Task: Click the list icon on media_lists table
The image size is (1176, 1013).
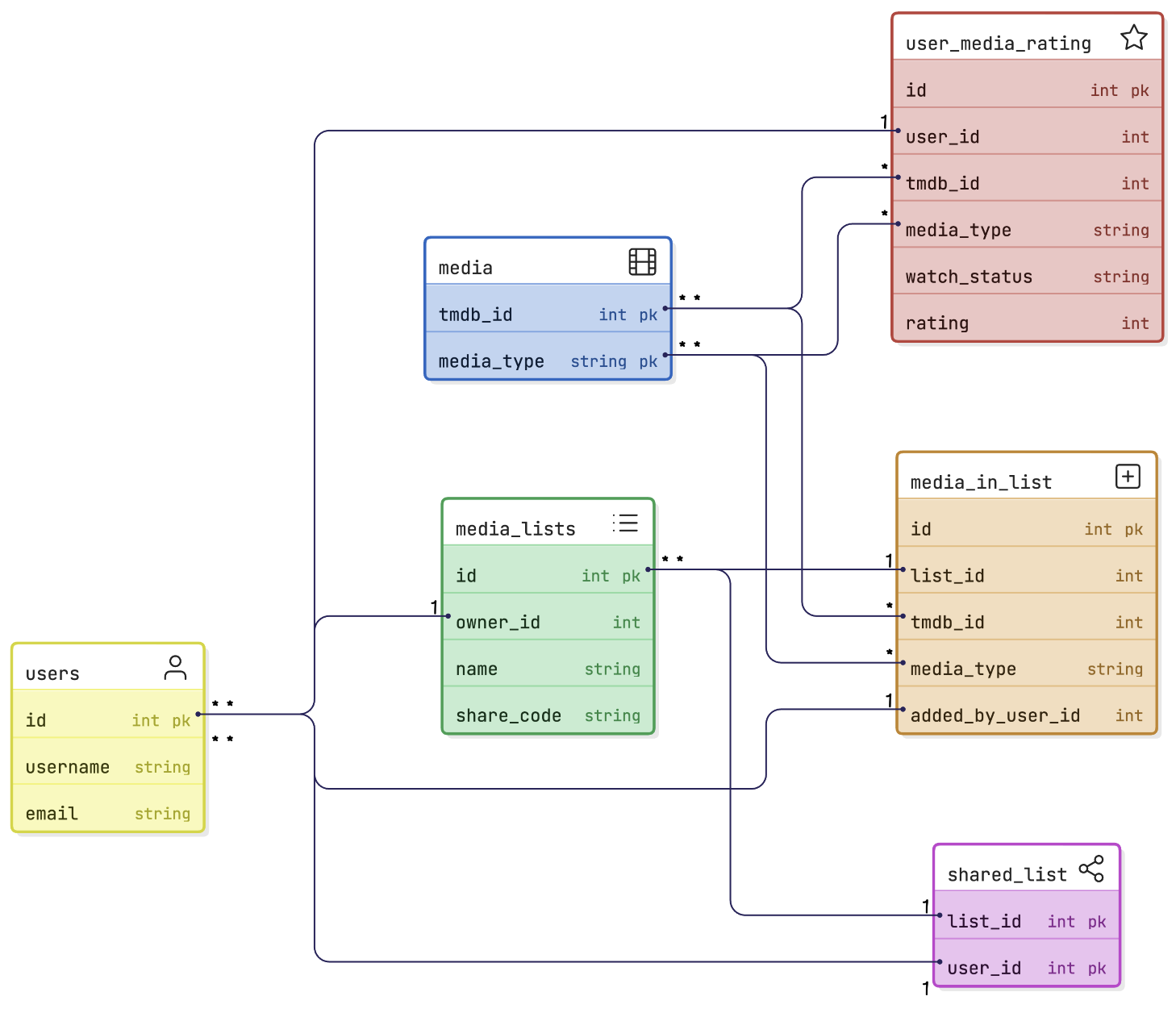Action: pyautogui.click(x=625, y=523)
